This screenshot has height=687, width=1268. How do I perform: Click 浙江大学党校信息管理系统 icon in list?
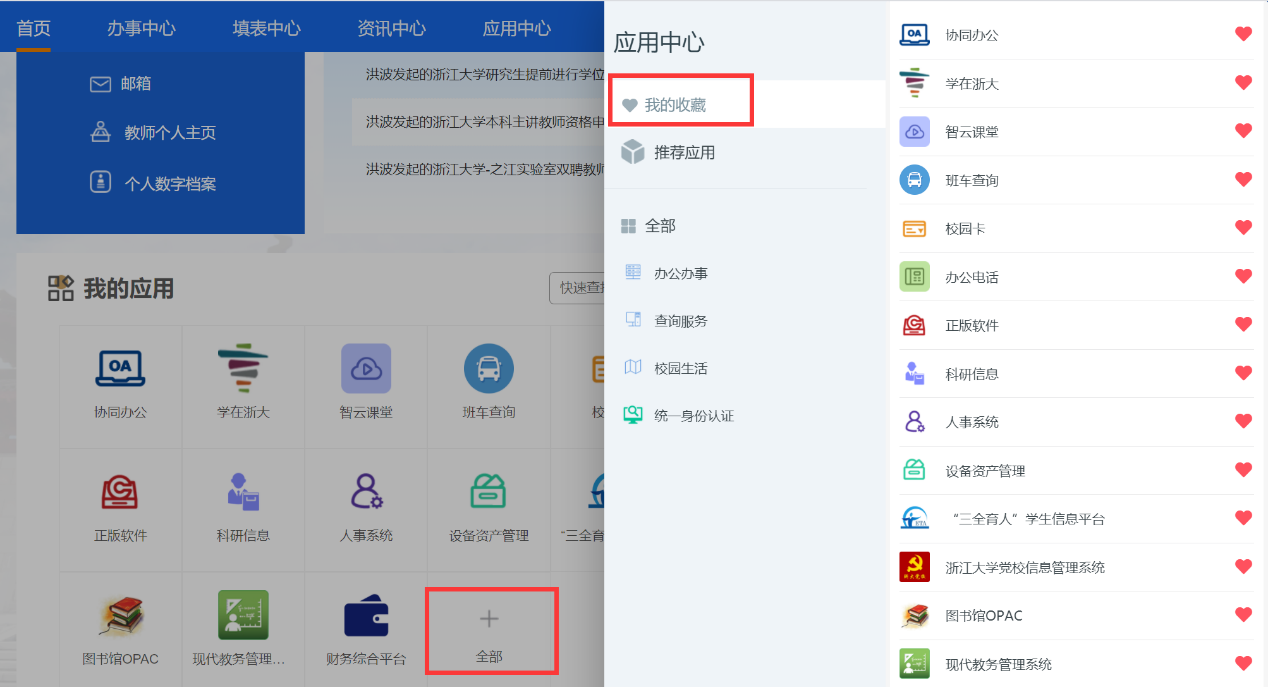(915, 567)
